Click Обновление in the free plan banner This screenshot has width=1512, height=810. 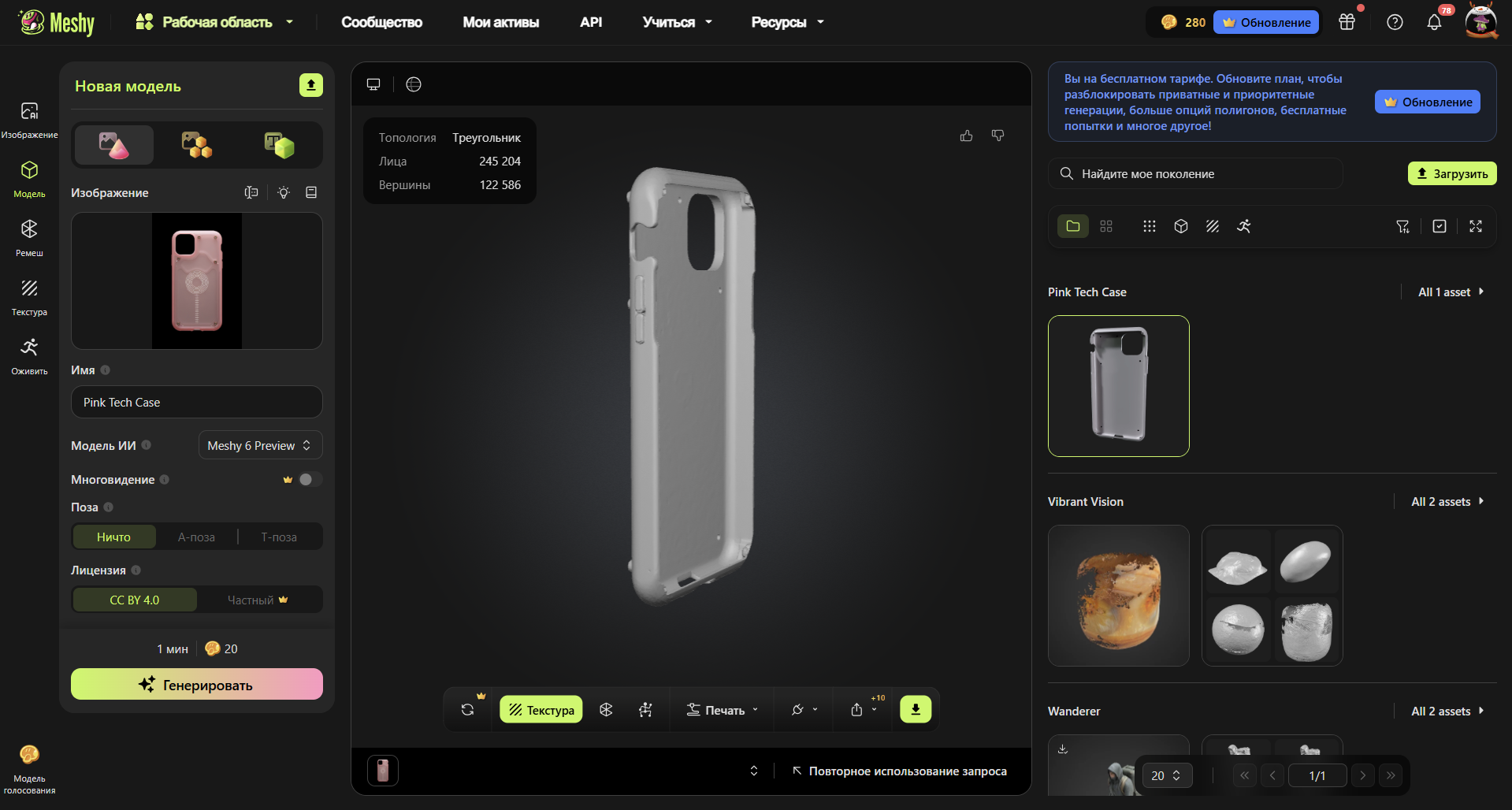[1428, 102]
